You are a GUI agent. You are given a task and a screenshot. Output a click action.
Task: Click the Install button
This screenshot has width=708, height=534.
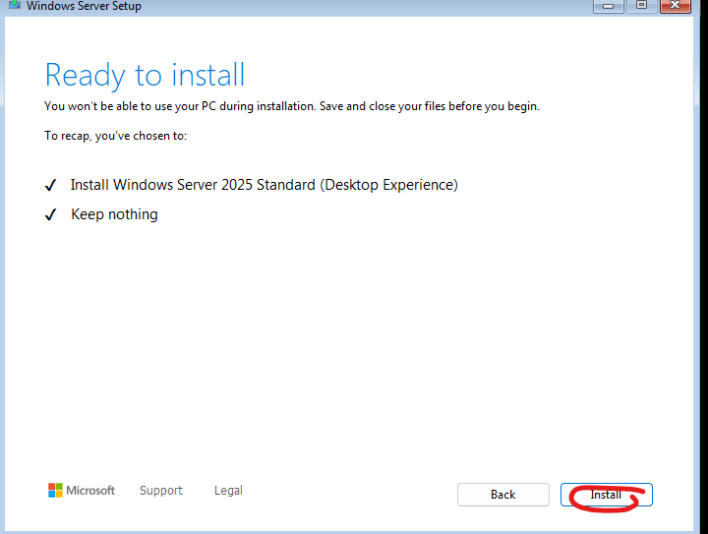[x=606, y=495]
